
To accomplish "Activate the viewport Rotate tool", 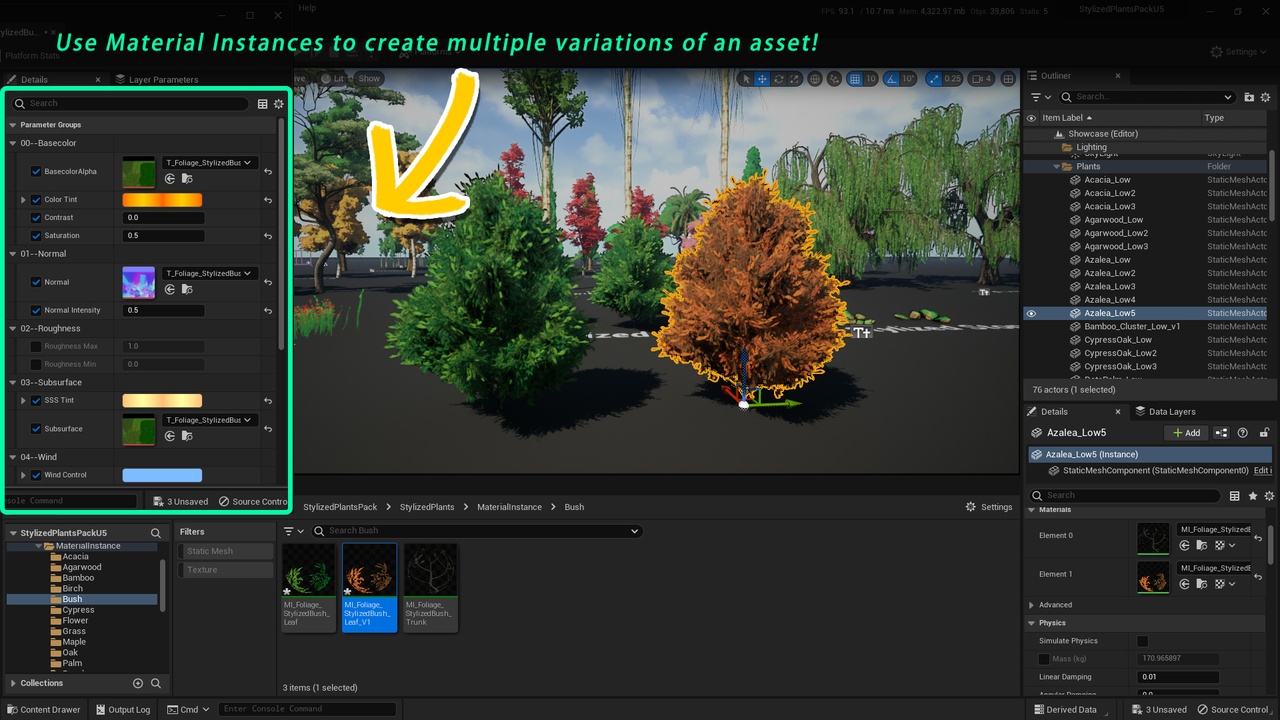I will coord(778,79).
